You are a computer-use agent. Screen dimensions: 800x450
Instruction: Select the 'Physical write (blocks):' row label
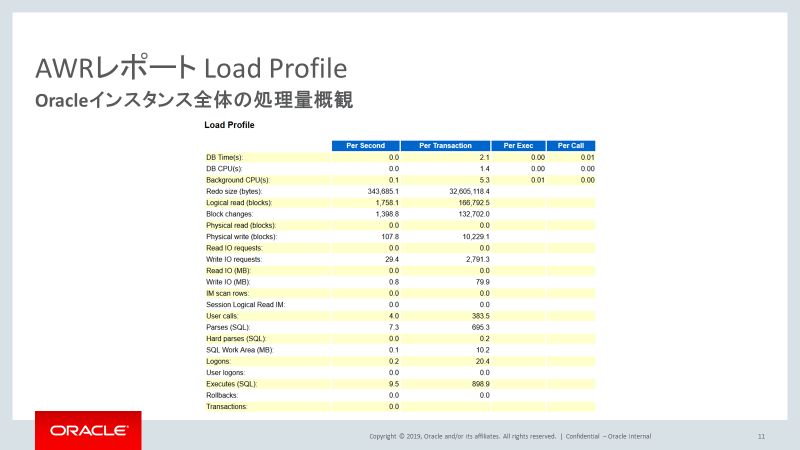(241, 237)
